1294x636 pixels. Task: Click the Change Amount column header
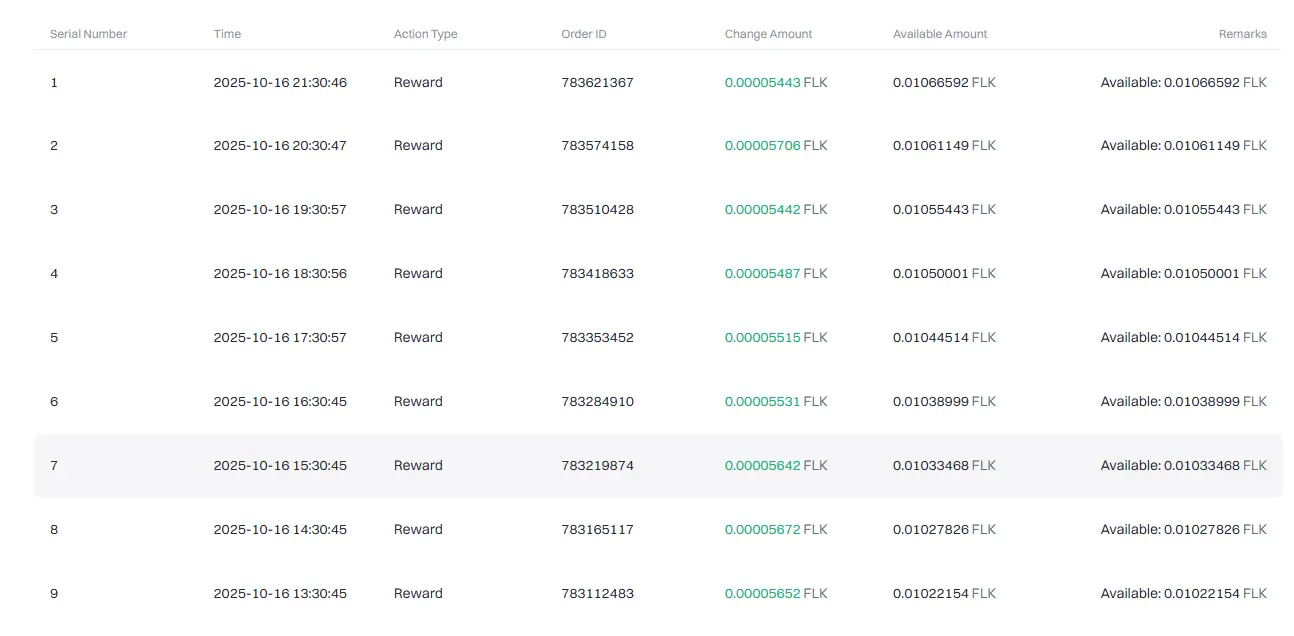click(x=768, y=34)
